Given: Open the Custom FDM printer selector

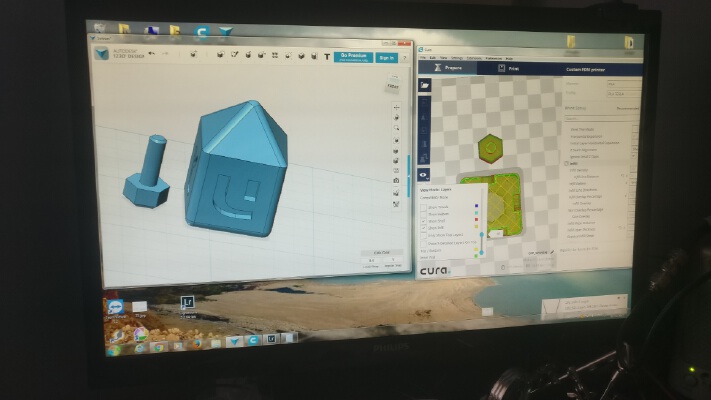Looking at the screenshot, I should pyautogui.click(x=585, y=70).
